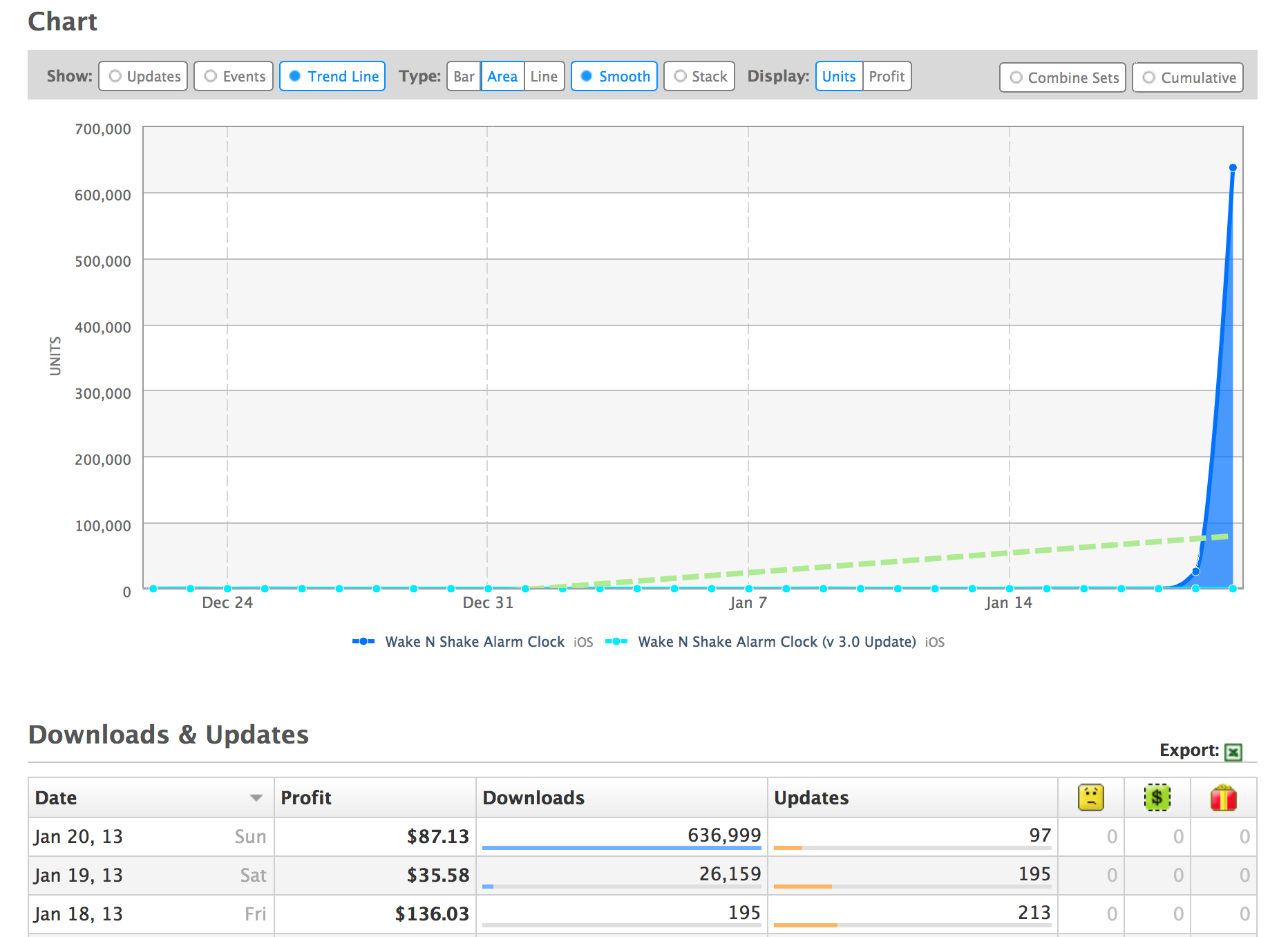Click the Updates column header

913,797
